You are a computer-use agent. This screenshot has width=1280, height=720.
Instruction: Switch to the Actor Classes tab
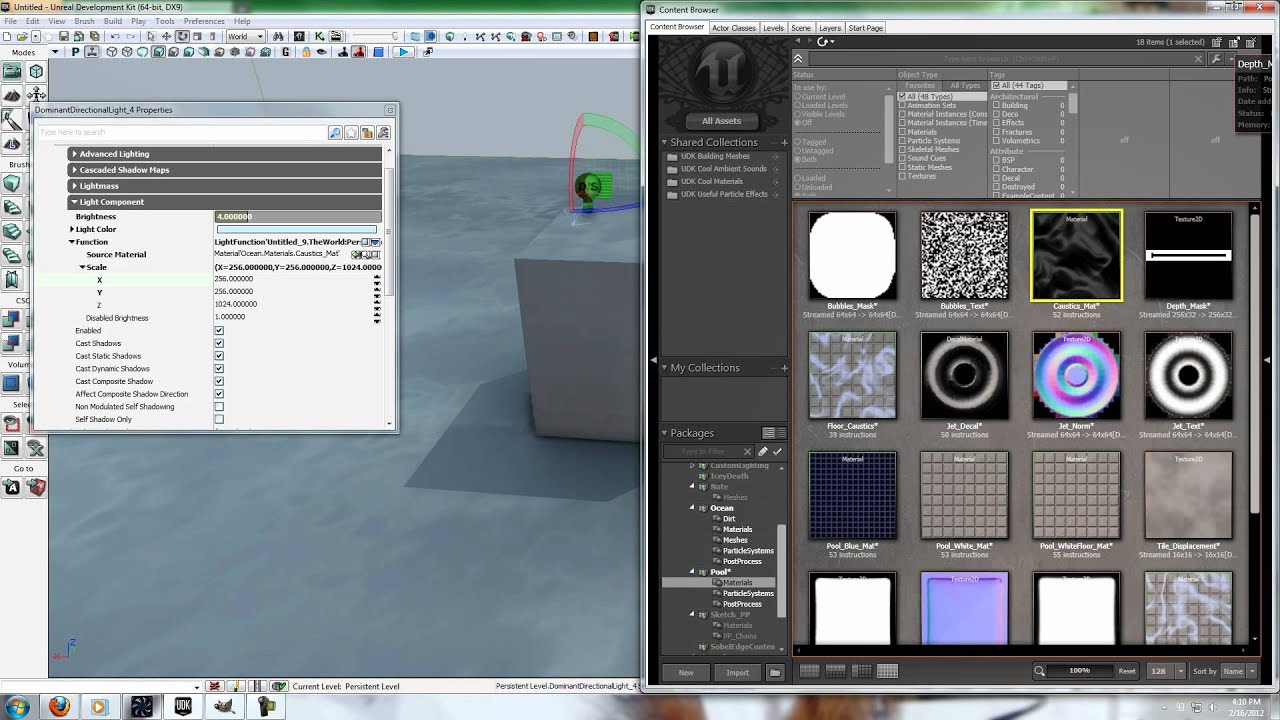(734, 28)
